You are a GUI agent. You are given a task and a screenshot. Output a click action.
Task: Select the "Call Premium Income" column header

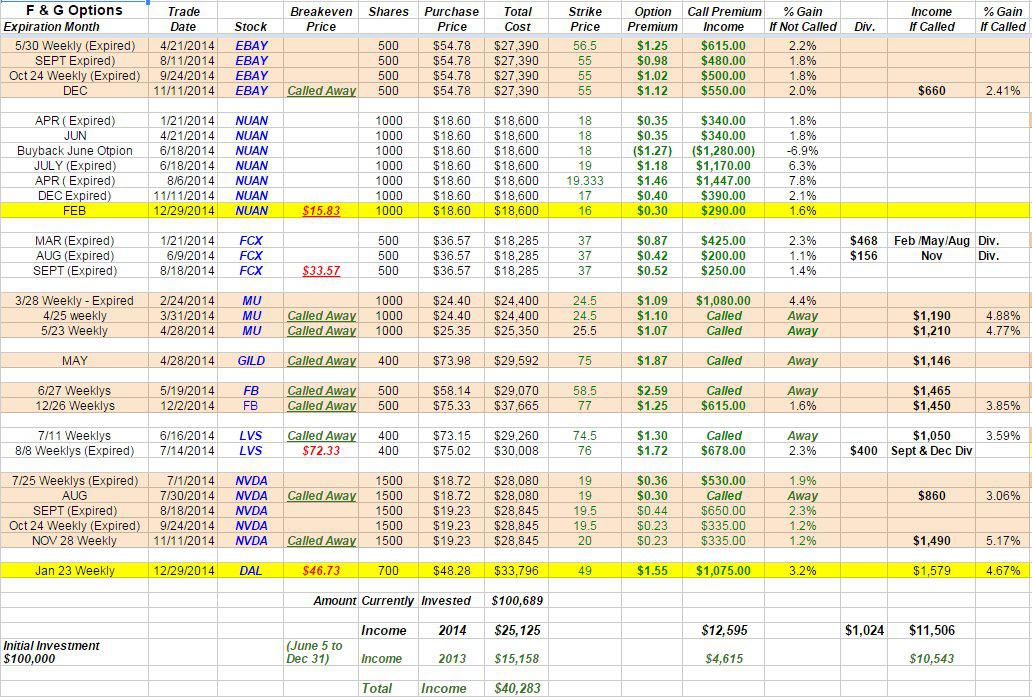tap(724, 19)
